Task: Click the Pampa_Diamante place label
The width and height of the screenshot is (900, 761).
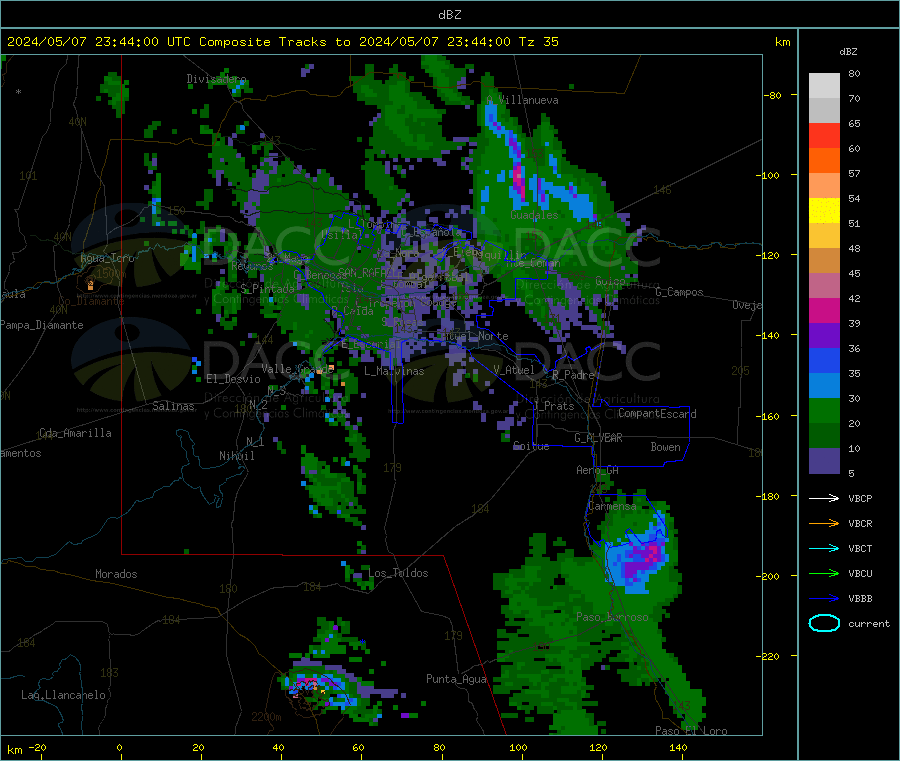Action: tap(42, 325)
